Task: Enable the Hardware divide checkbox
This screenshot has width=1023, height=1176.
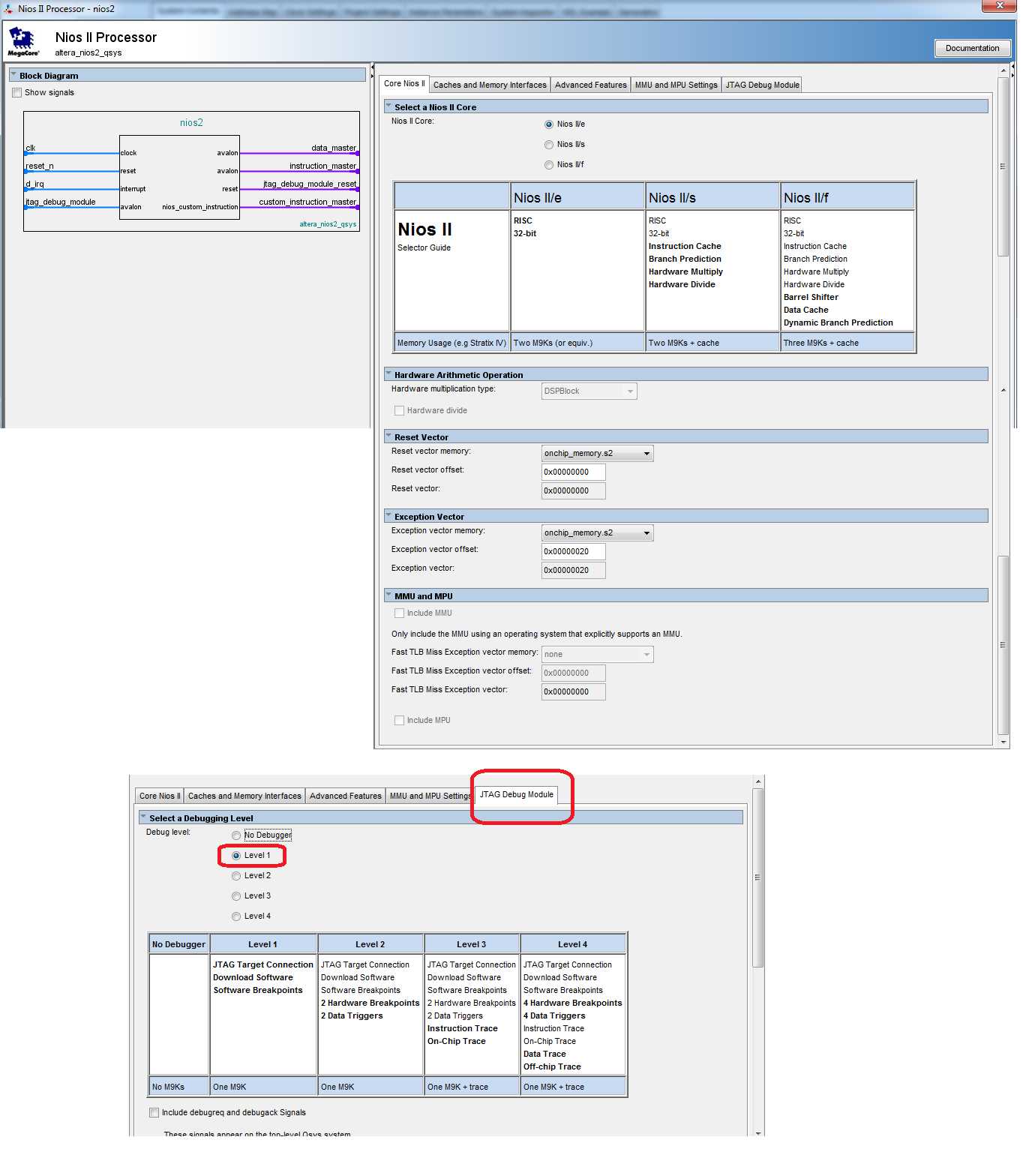Action: [x=399, y=411]
